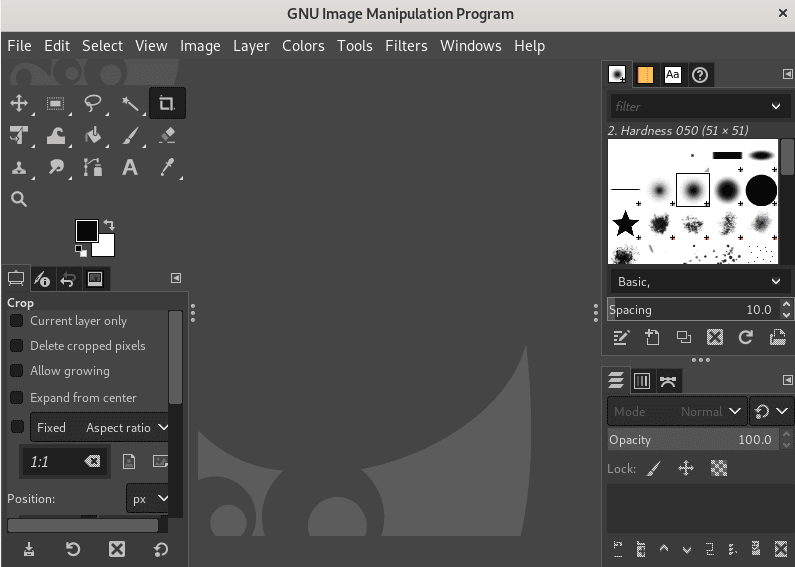795x567 pixels.
Task: Select the Bucket Fill tool
Action: (x=93, y=135)
